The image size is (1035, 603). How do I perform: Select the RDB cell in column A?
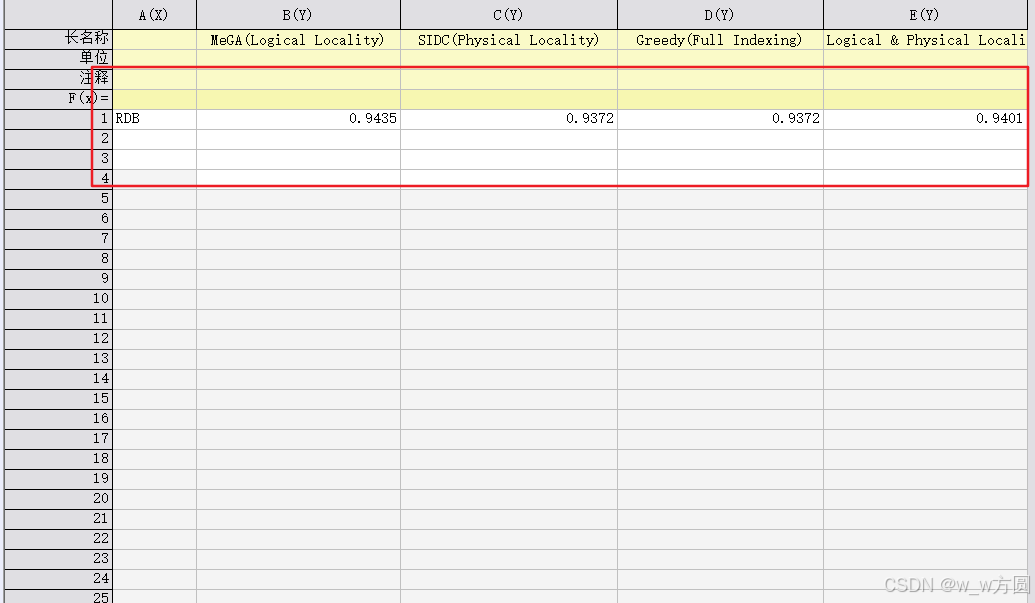(154, 119)
